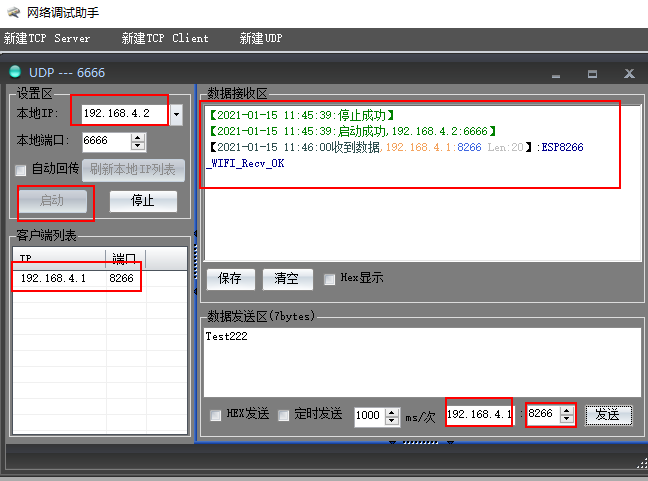
Task: Click the green UDP status indicator icon
Action: click(15, 72)
